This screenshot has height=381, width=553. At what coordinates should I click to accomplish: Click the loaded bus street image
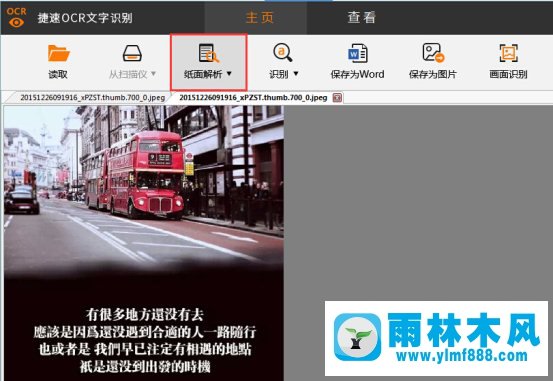pyautogui.click(x=144, y=243)
